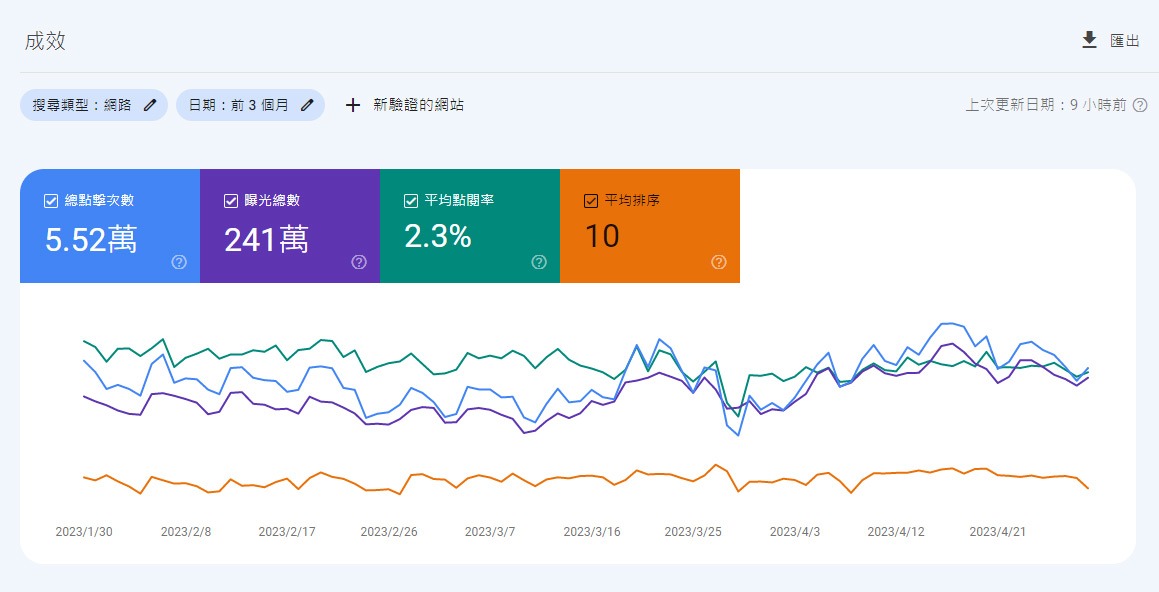Open the 搜尋類型：網路 filter chip
Screen dimensions: 1159x592
click(x=82, y=105)
